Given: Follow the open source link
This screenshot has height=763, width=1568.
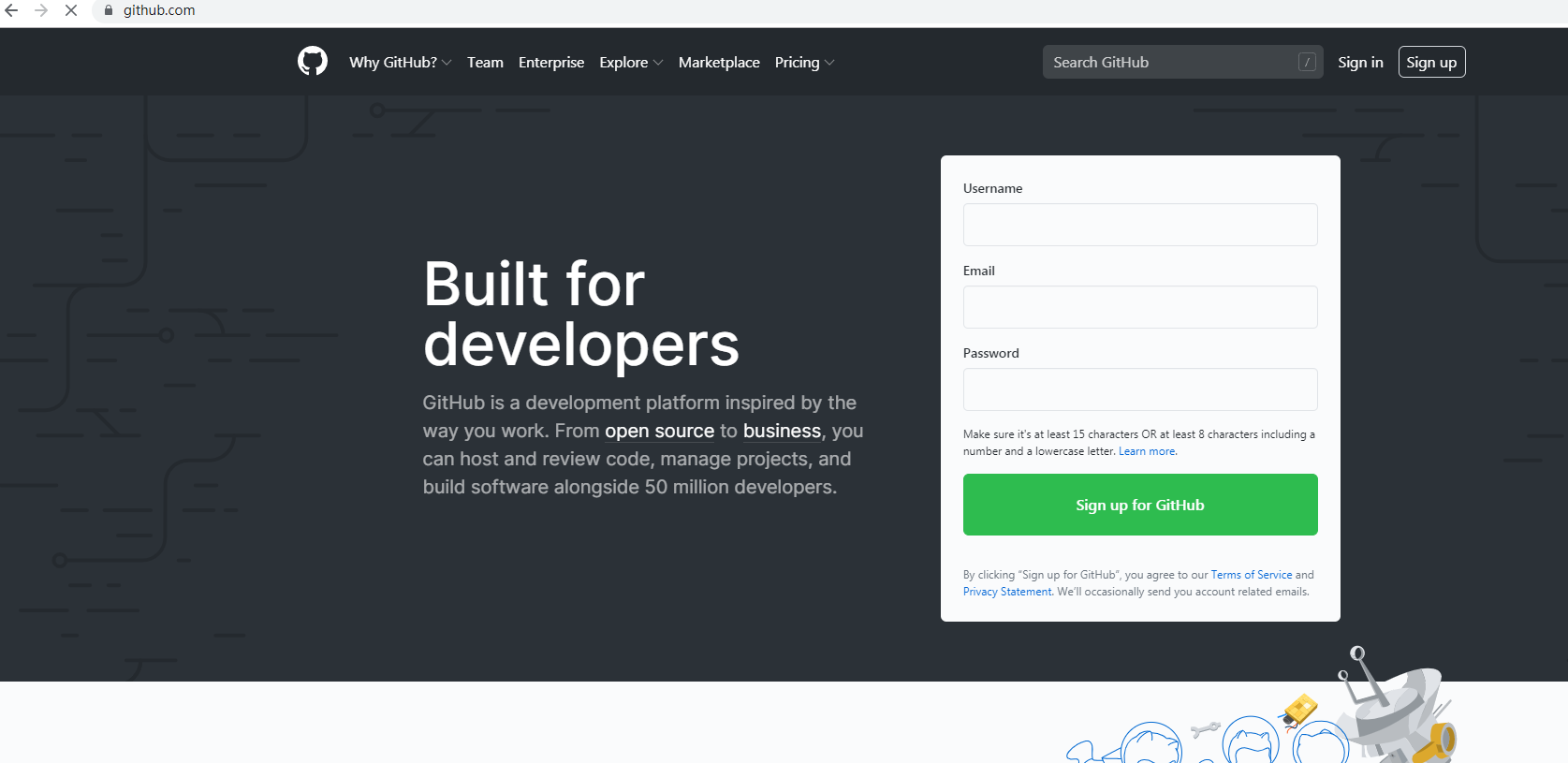Looking at the screenshot, I should [x=659, y=431].
